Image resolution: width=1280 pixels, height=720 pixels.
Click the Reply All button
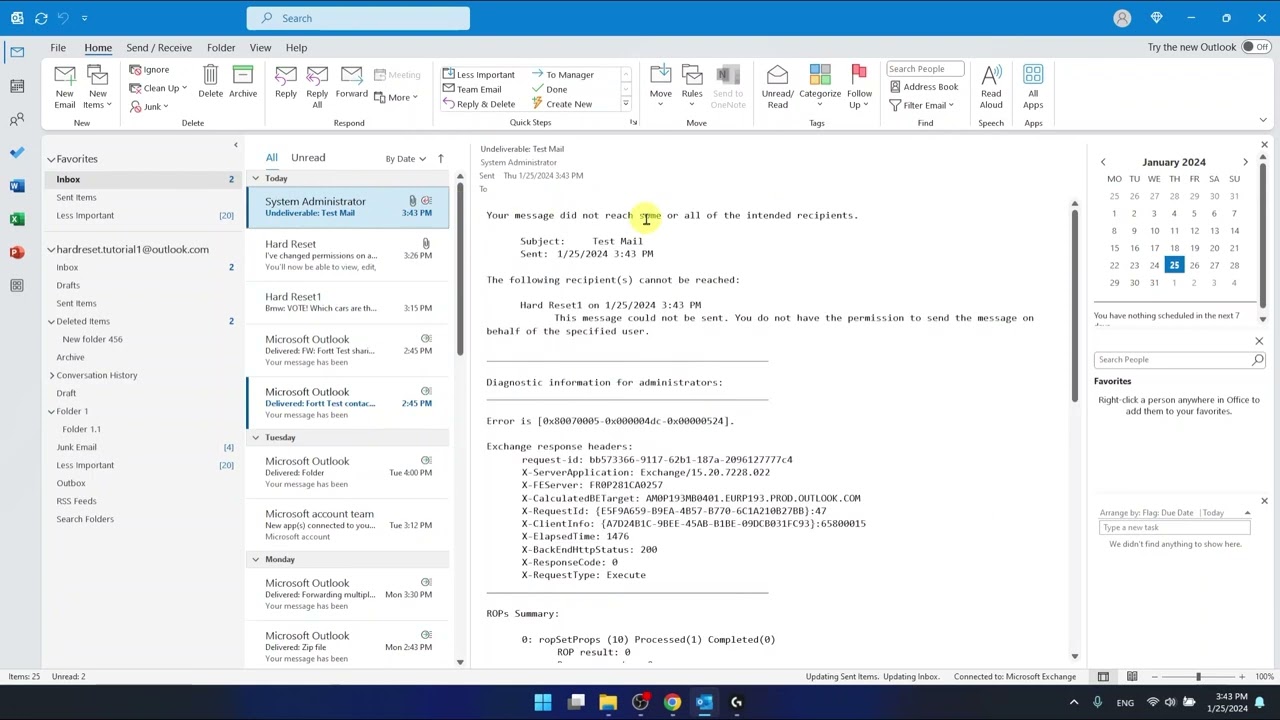(x=317, y=88)
